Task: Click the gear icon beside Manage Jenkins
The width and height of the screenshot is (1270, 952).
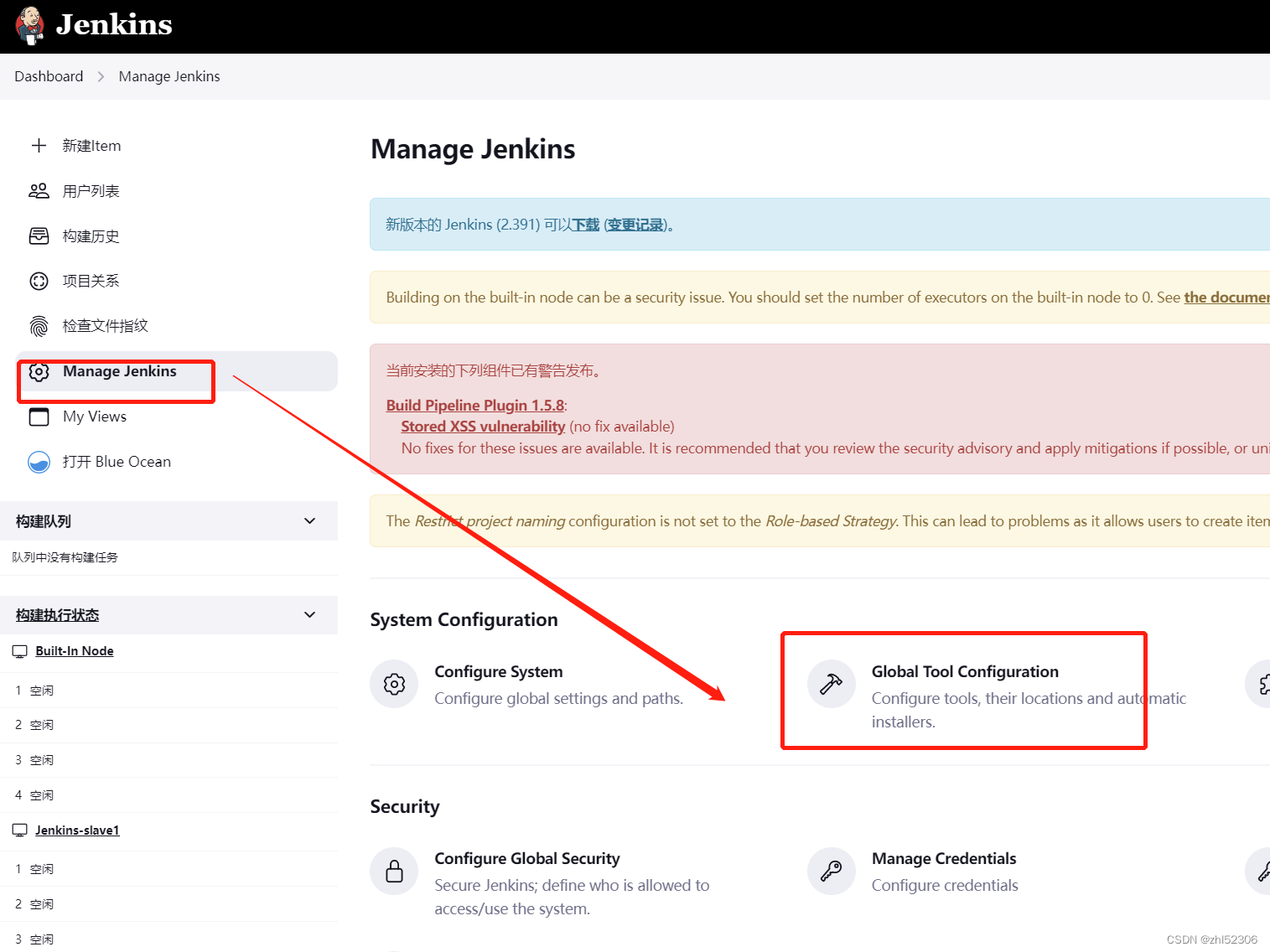Action: coord(39,371)
